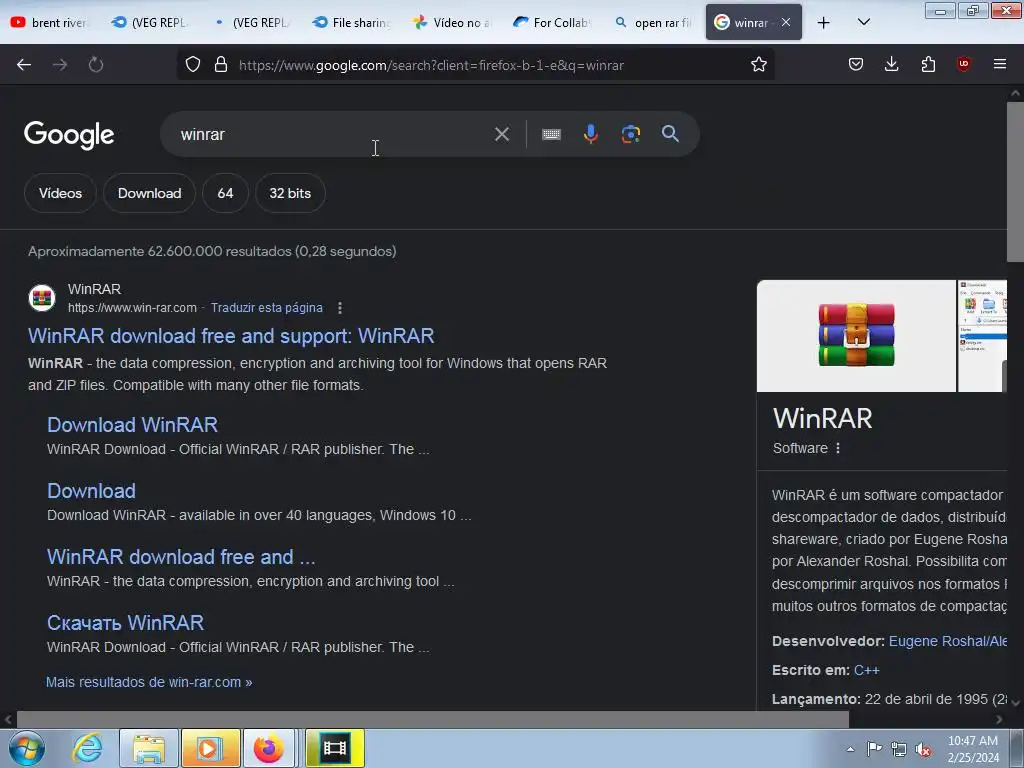Viewport: 1024px width, 768px height.
Task: Open Firefox downloads panel
Action: (x=891, y=64)
